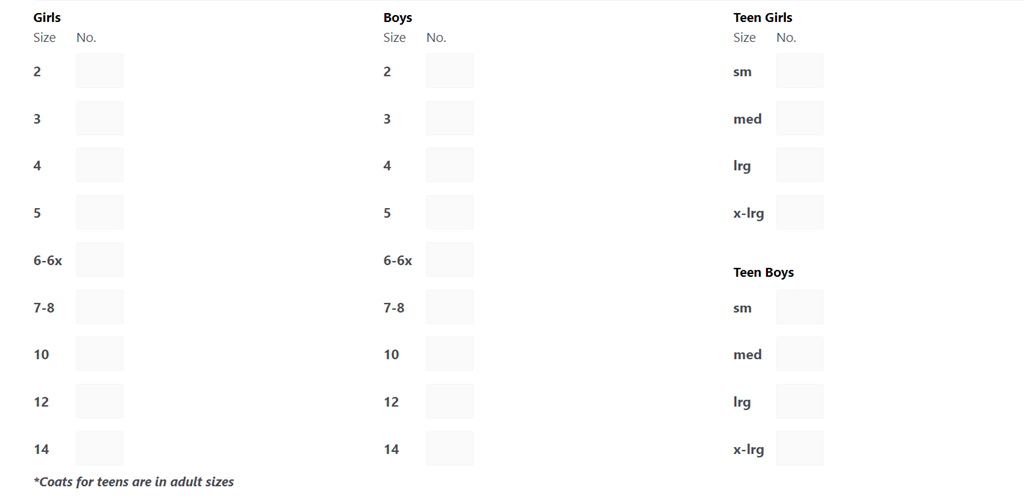Click the Boys size 2 number field
Image resolution: width=1024 pixels, height=500 pixels.
pyautogui.click(x=450, y=71)
